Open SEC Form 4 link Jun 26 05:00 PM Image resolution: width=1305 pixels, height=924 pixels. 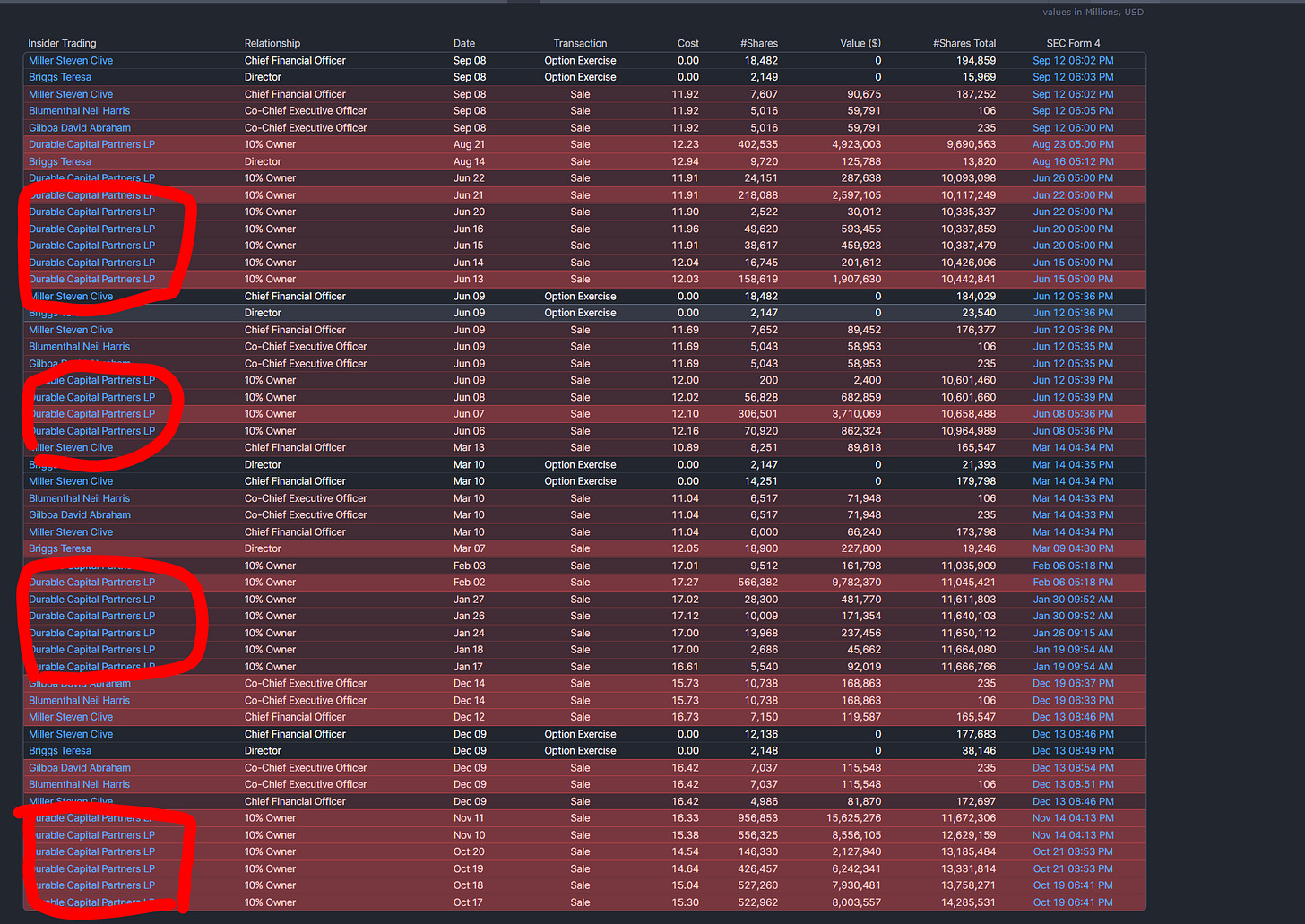pos(1073,178)
